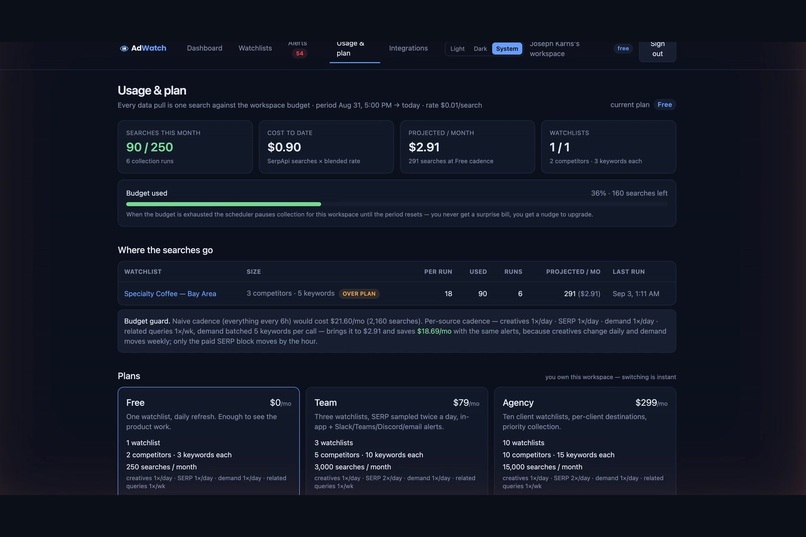The width and height of the screenshot is (806, 537).
Task: Go to the Watchlists nav item
Action: coord(255,48)
